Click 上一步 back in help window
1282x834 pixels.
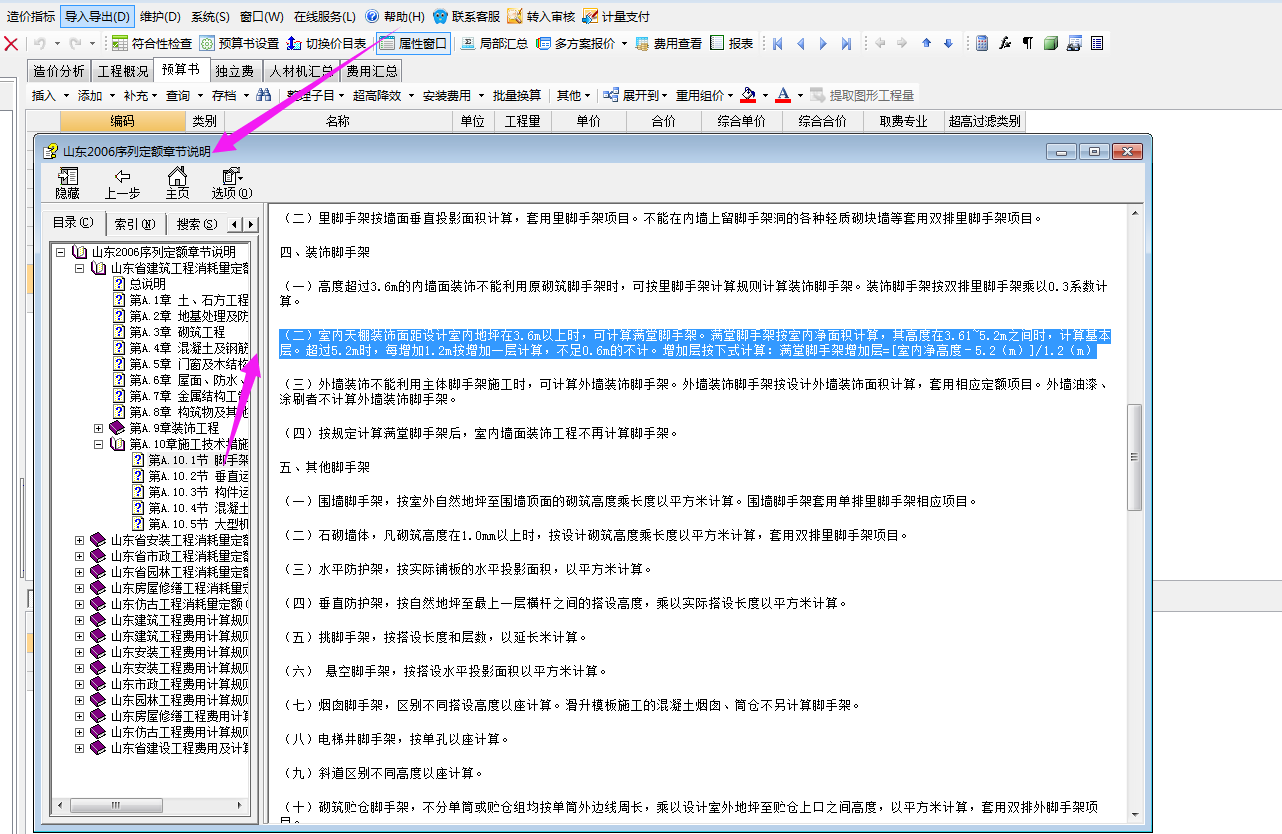coord(122,184)
